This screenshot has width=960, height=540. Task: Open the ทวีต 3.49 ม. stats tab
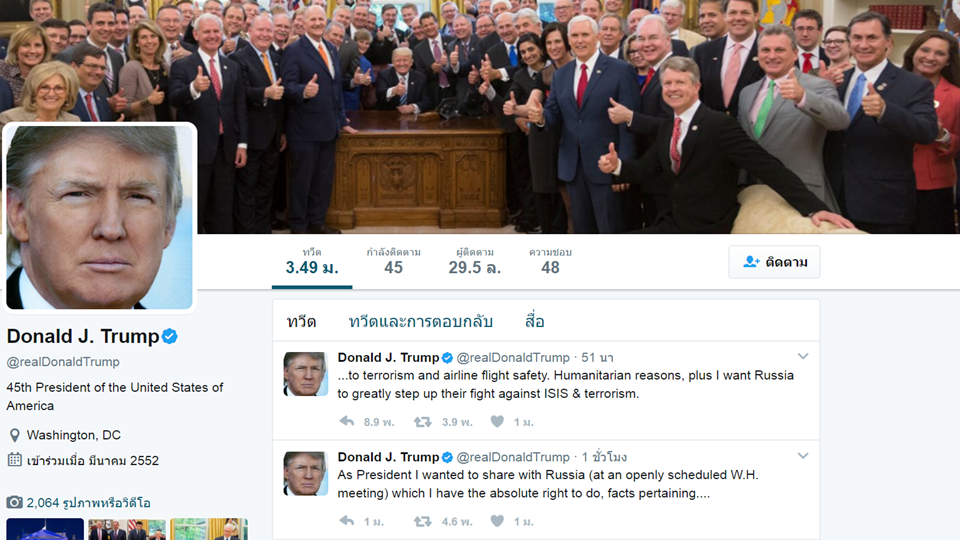tap(312, 261)
